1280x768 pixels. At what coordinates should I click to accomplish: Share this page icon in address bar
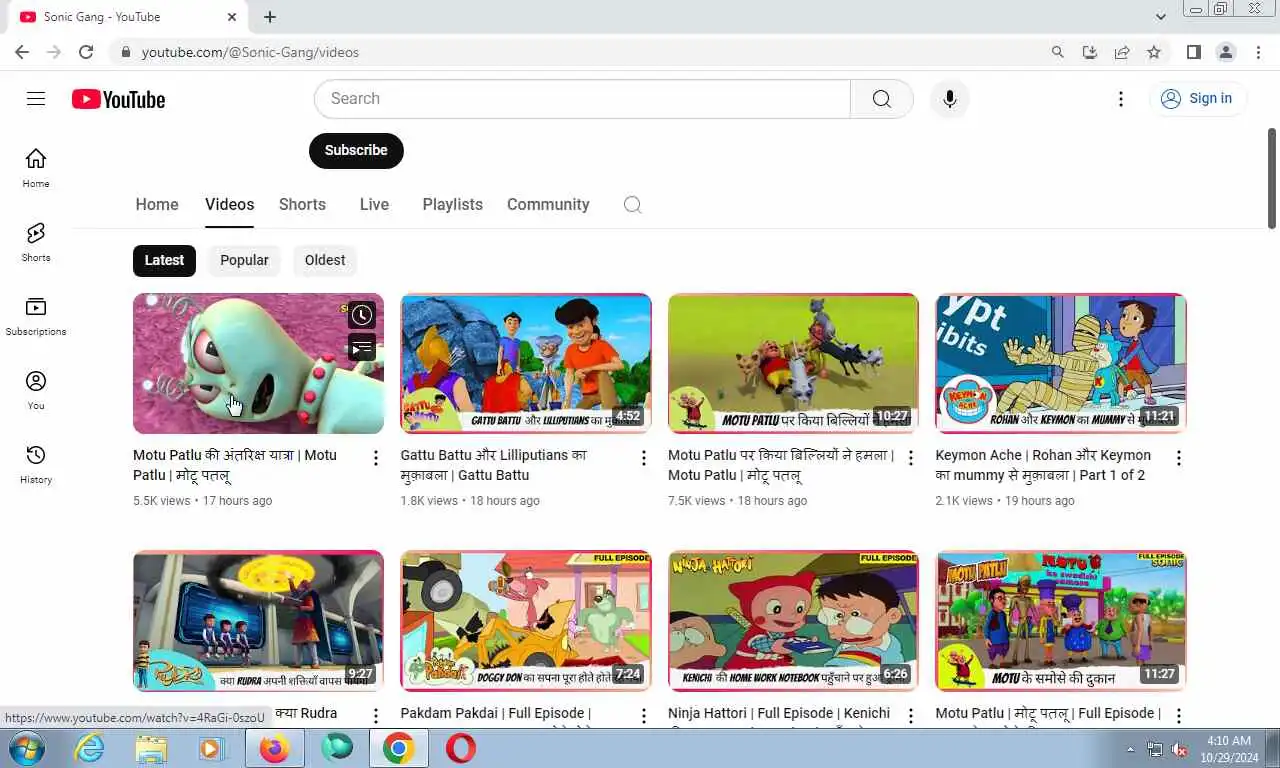pos(1122,52)
